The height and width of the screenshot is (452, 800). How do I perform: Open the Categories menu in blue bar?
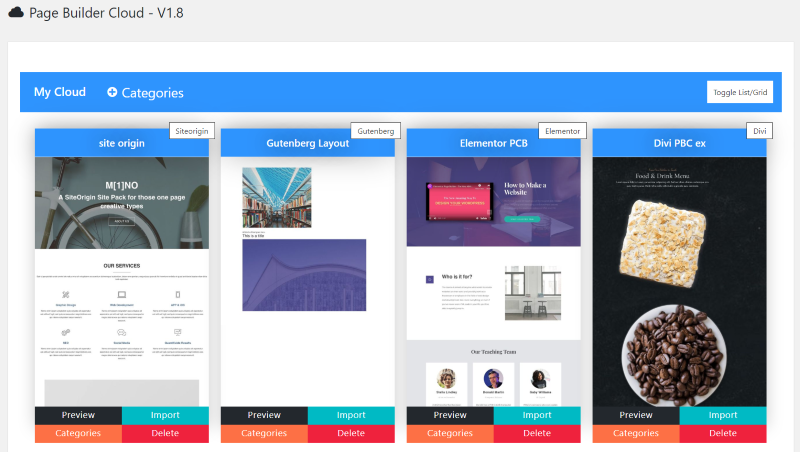(x=145, y=92)
